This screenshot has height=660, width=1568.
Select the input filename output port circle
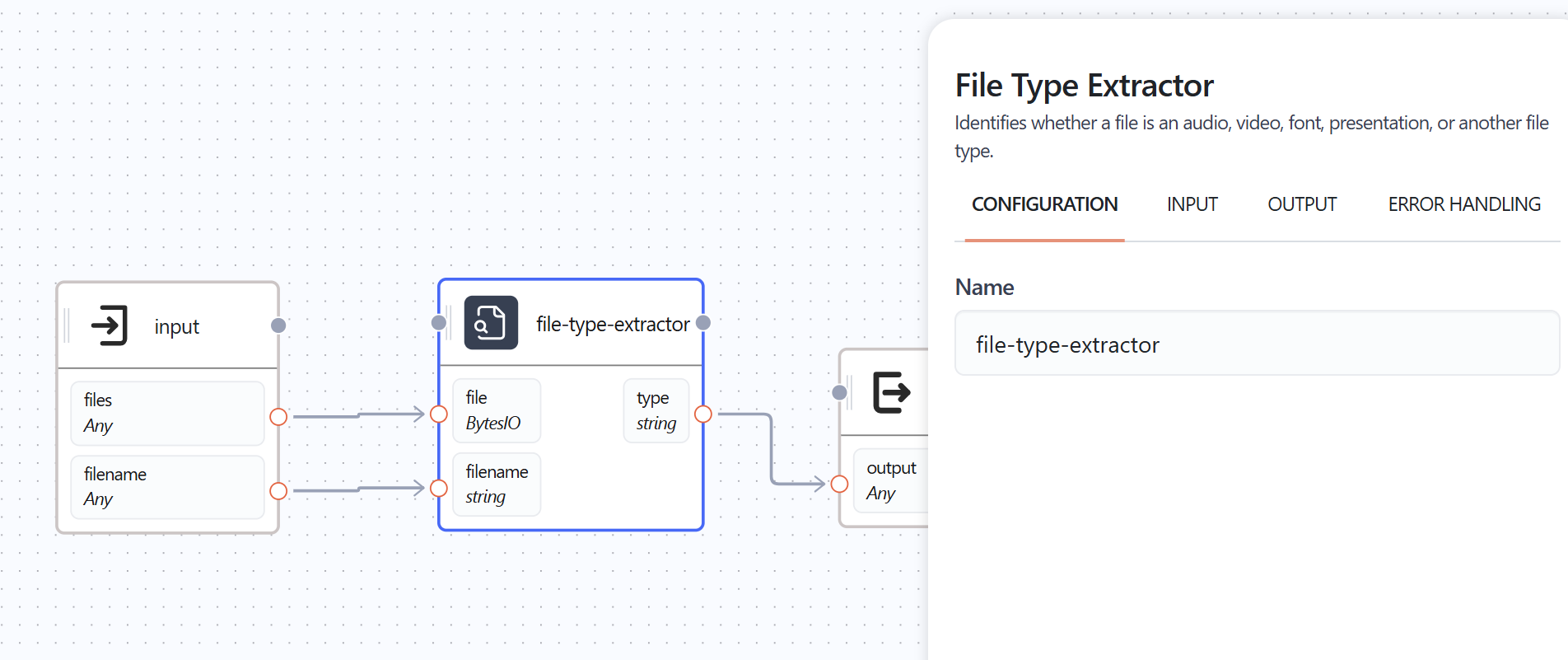tap(278, 491)
